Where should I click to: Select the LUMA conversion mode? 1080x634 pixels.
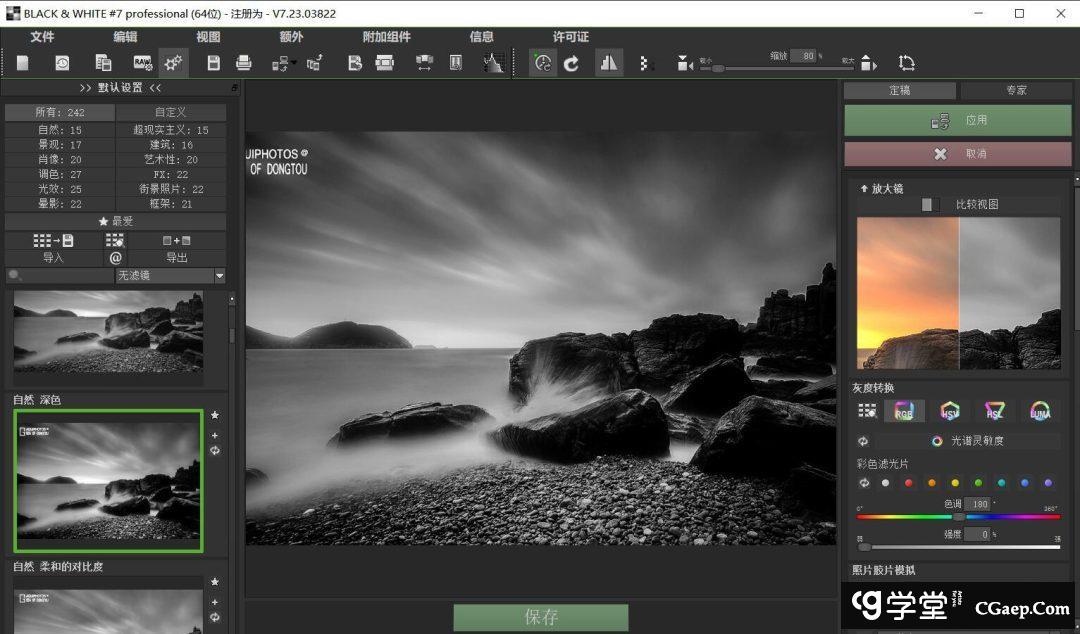point(1040,411)
